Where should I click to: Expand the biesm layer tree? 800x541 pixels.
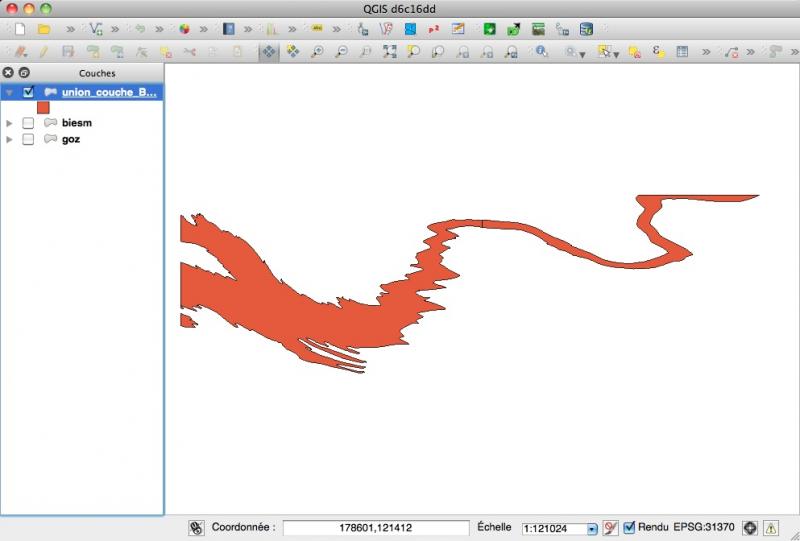pyautogui.click(x=10, y=123)
